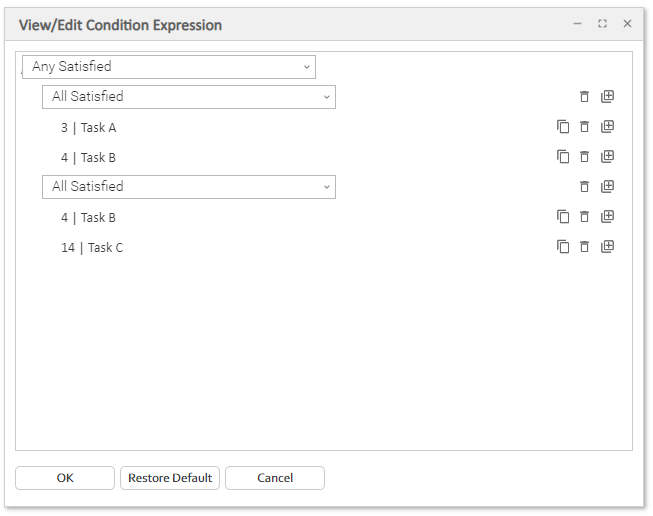653x516 pixels.
Task: Add a condition to the second All Satisfied group
Action: pos(607,187)
